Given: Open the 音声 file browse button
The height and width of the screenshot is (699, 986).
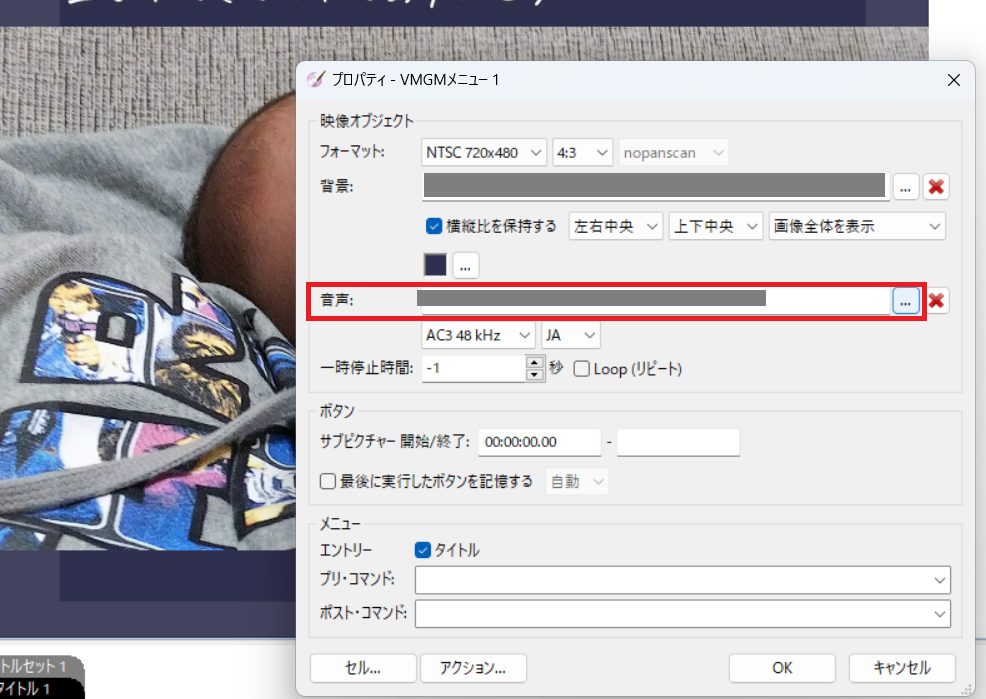Looking at the screenshot, I should pyautogui.click(x=906, y=301).
